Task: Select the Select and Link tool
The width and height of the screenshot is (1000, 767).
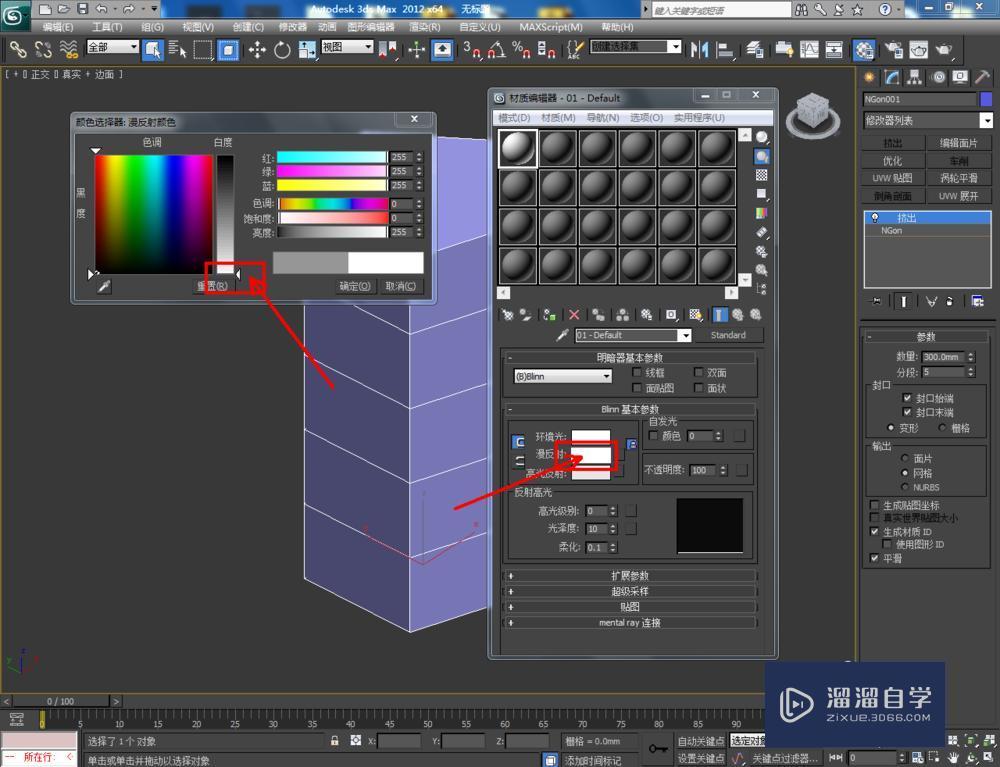Action: tap(17, 49)
